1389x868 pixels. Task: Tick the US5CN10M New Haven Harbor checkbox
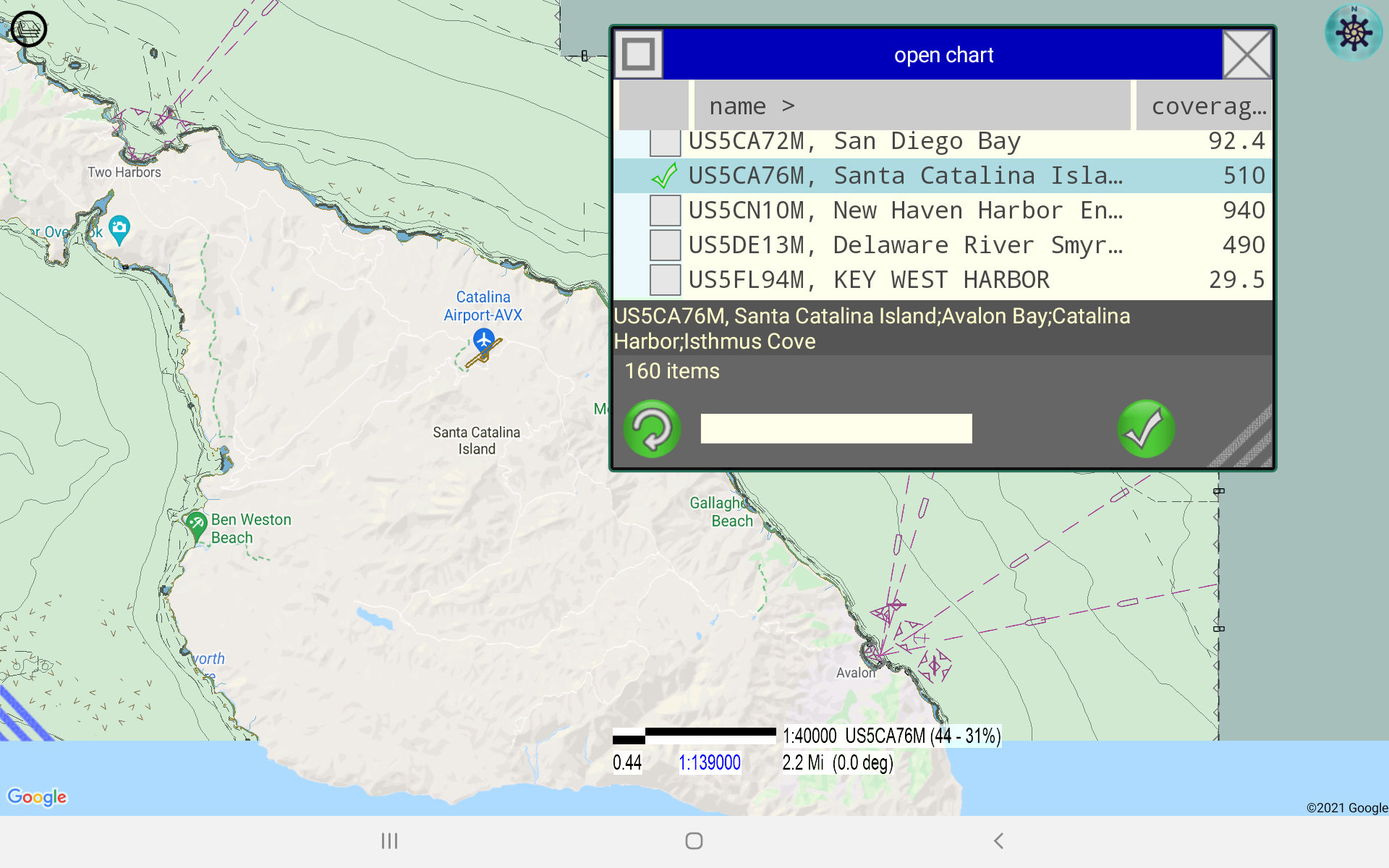click(665, 210)
